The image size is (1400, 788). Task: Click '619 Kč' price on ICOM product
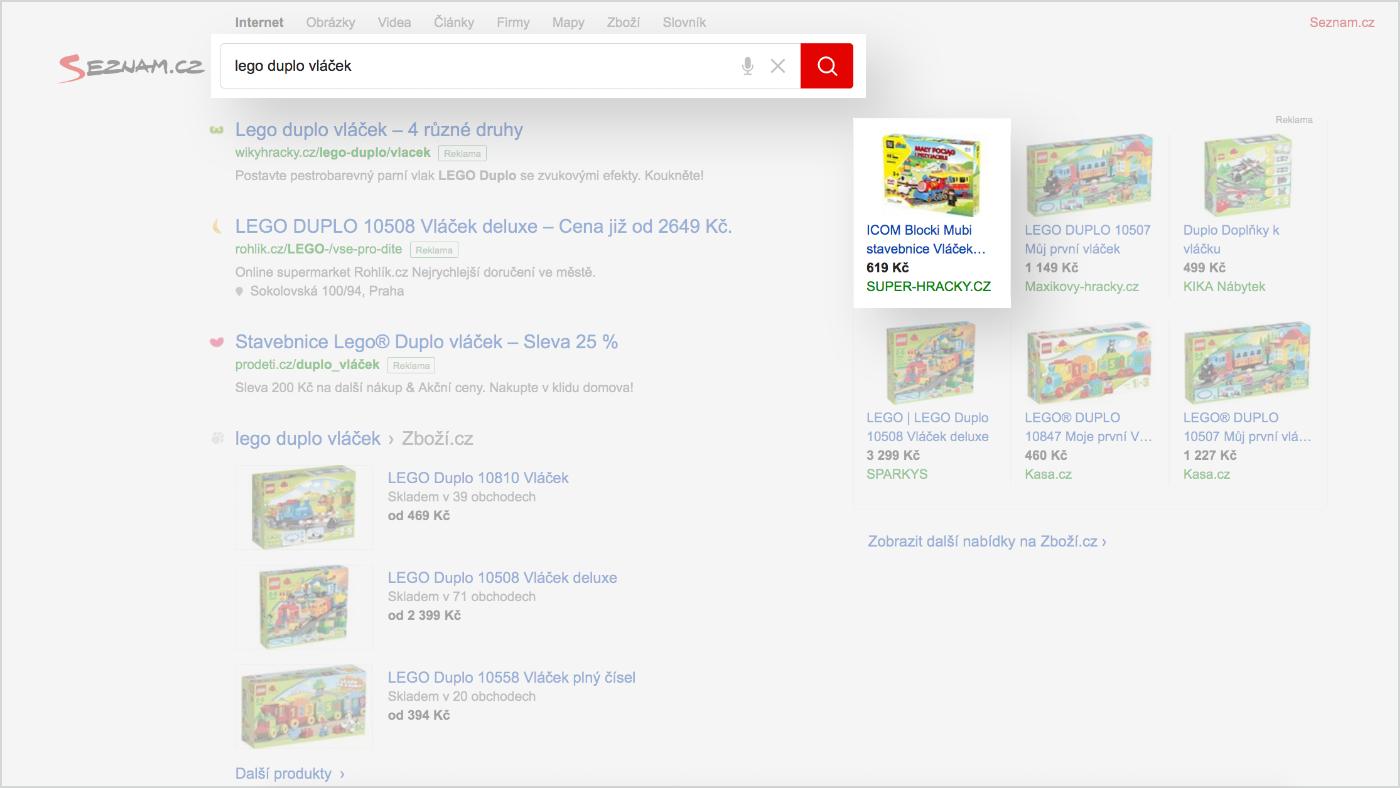(x=888, y=268)
